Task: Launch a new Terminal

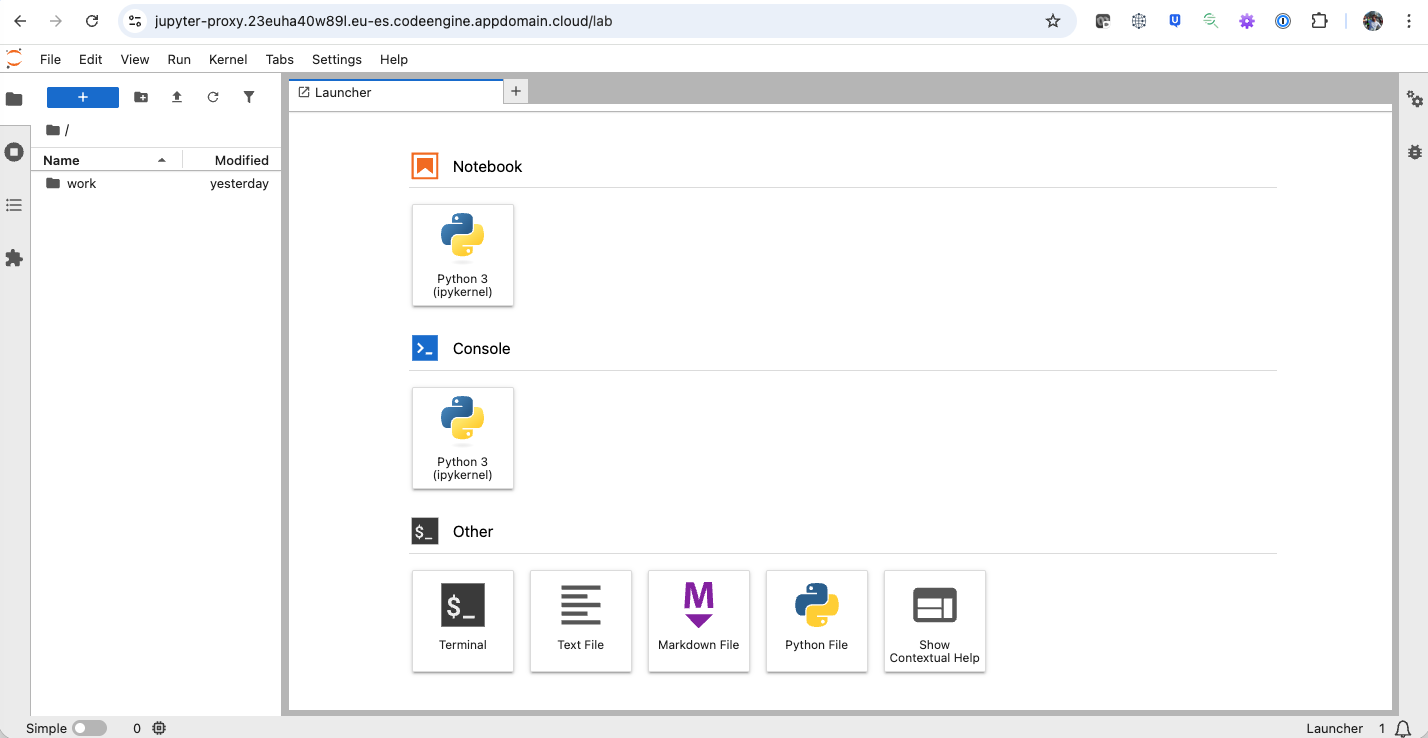Action: [x=463, y=621]
